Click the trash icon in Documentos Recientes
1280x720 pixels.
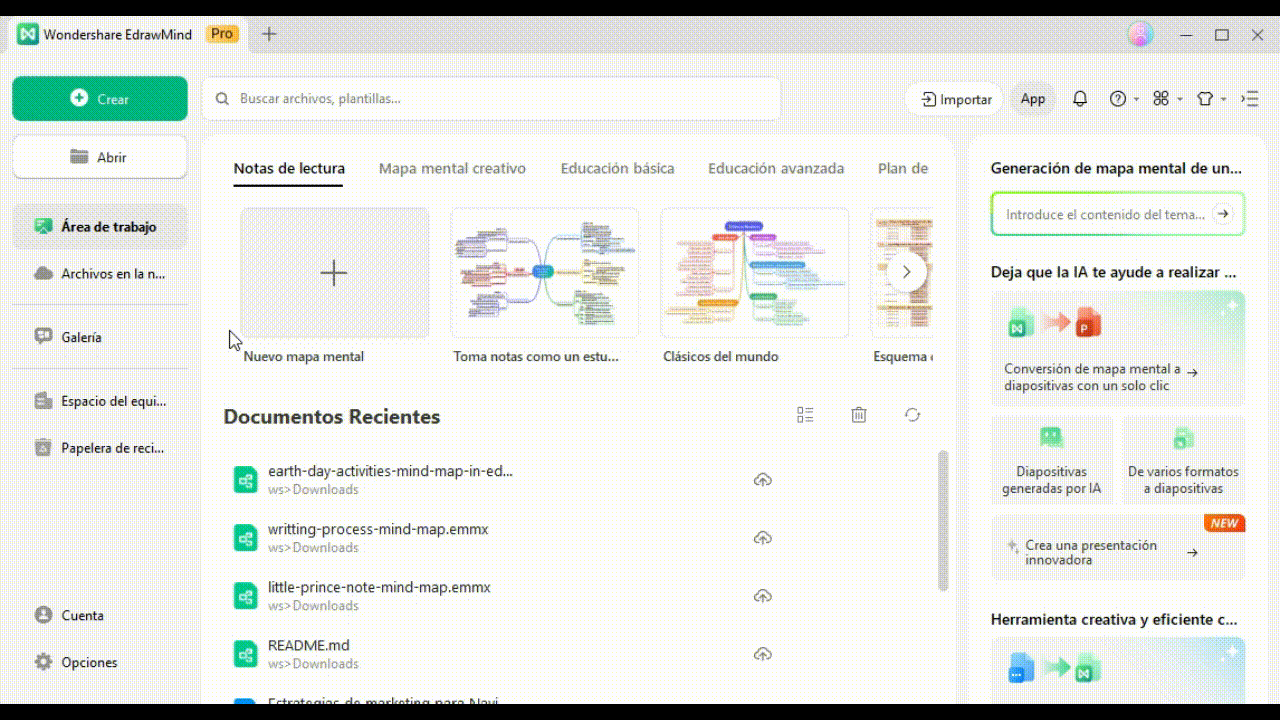(858, 415)
